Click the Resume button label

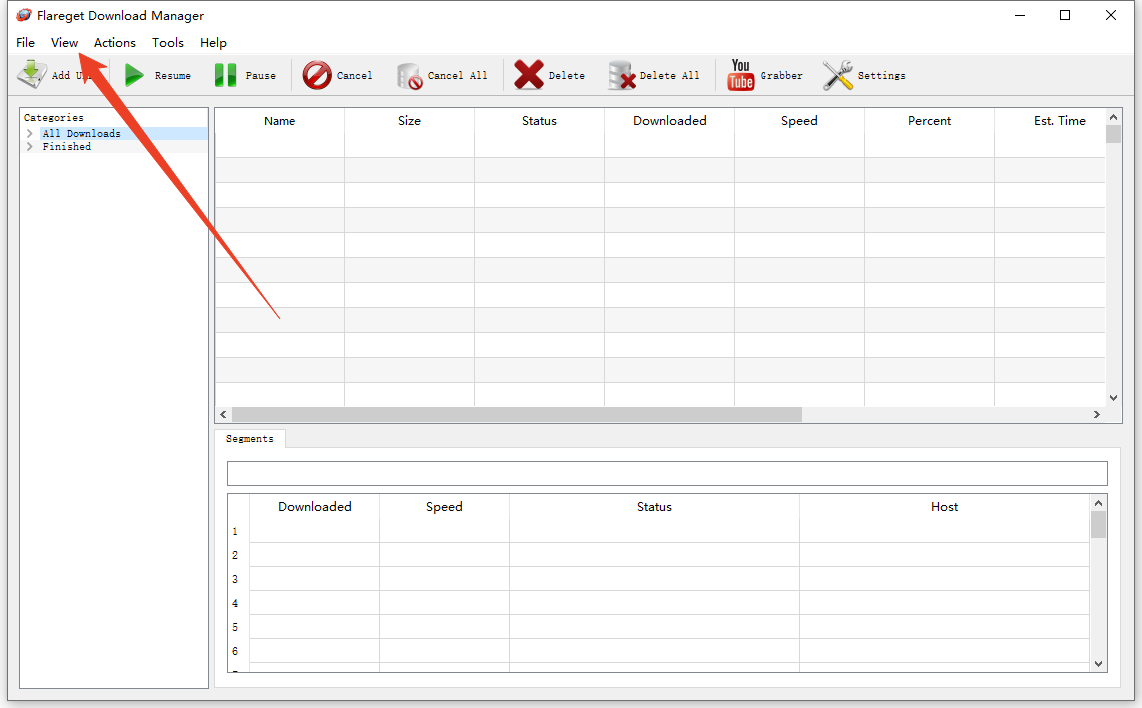click(173, 76)
